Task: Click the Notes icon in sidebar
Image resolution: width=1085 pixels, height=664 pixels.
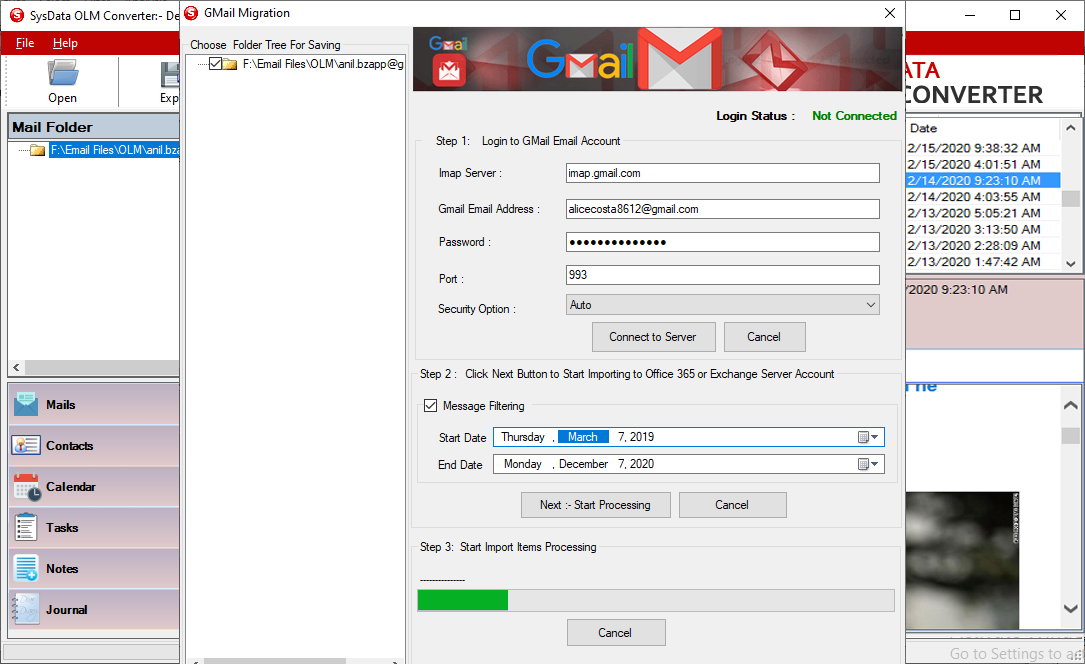Action: (x=26, y=569)
